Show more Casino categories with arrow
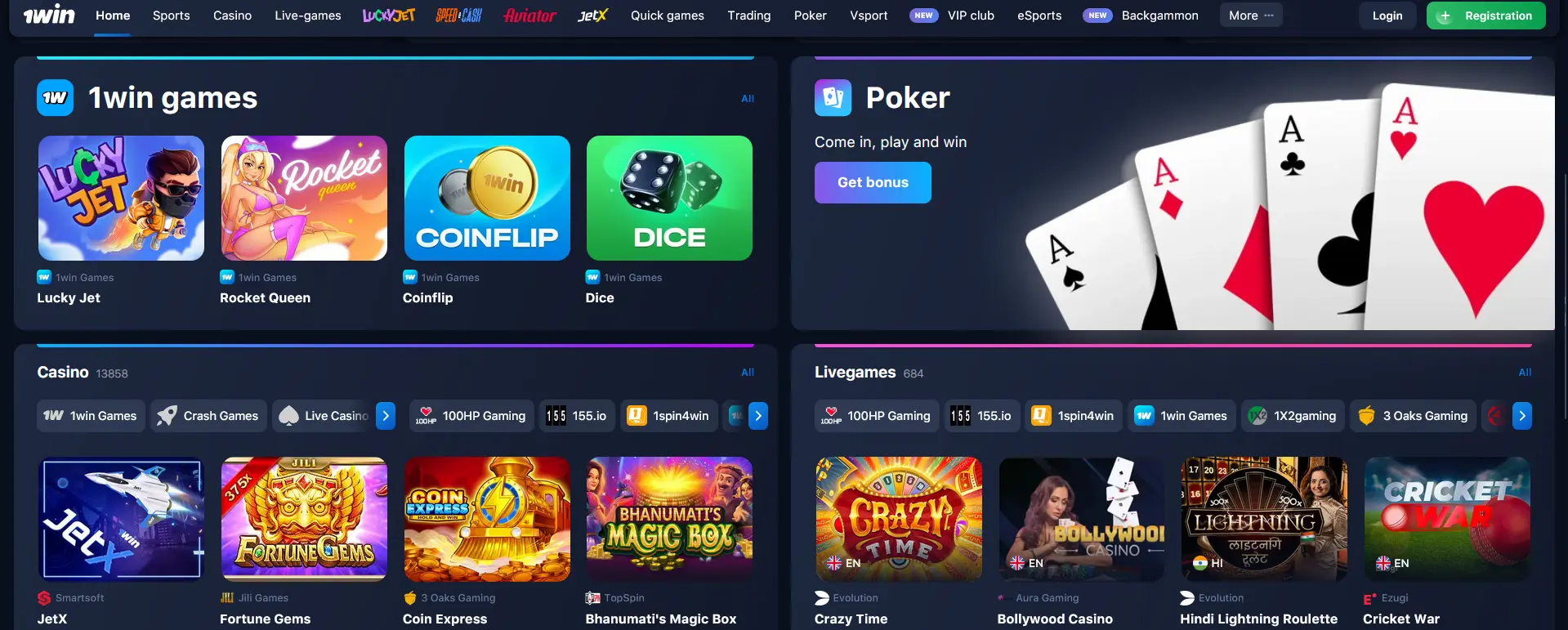1568x630 pixels. [x=386, y=416]
